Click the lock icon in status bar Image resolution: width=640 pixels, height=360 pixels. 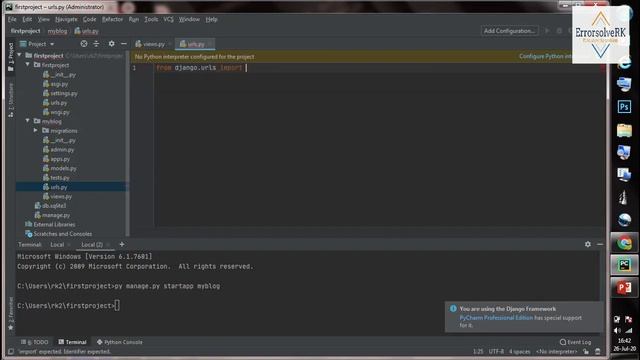point(586,351)
